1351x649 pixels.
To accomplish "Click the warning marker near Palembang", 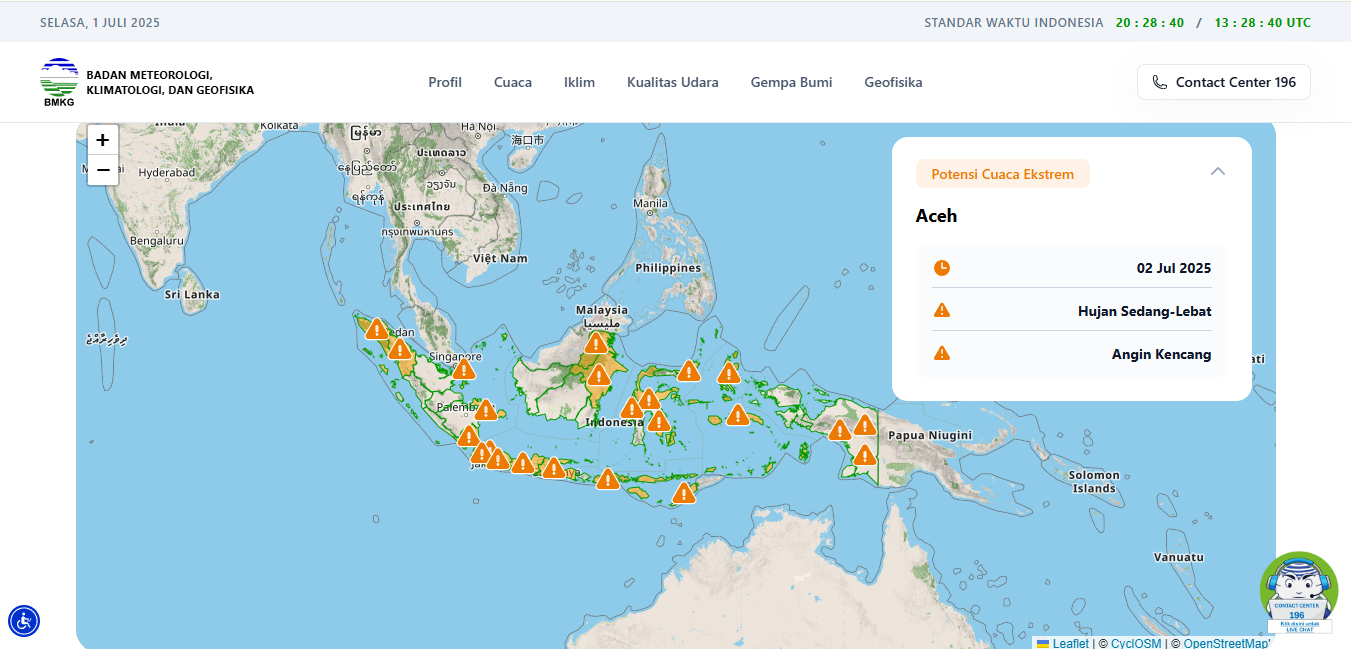I will [x=485, y=410].
